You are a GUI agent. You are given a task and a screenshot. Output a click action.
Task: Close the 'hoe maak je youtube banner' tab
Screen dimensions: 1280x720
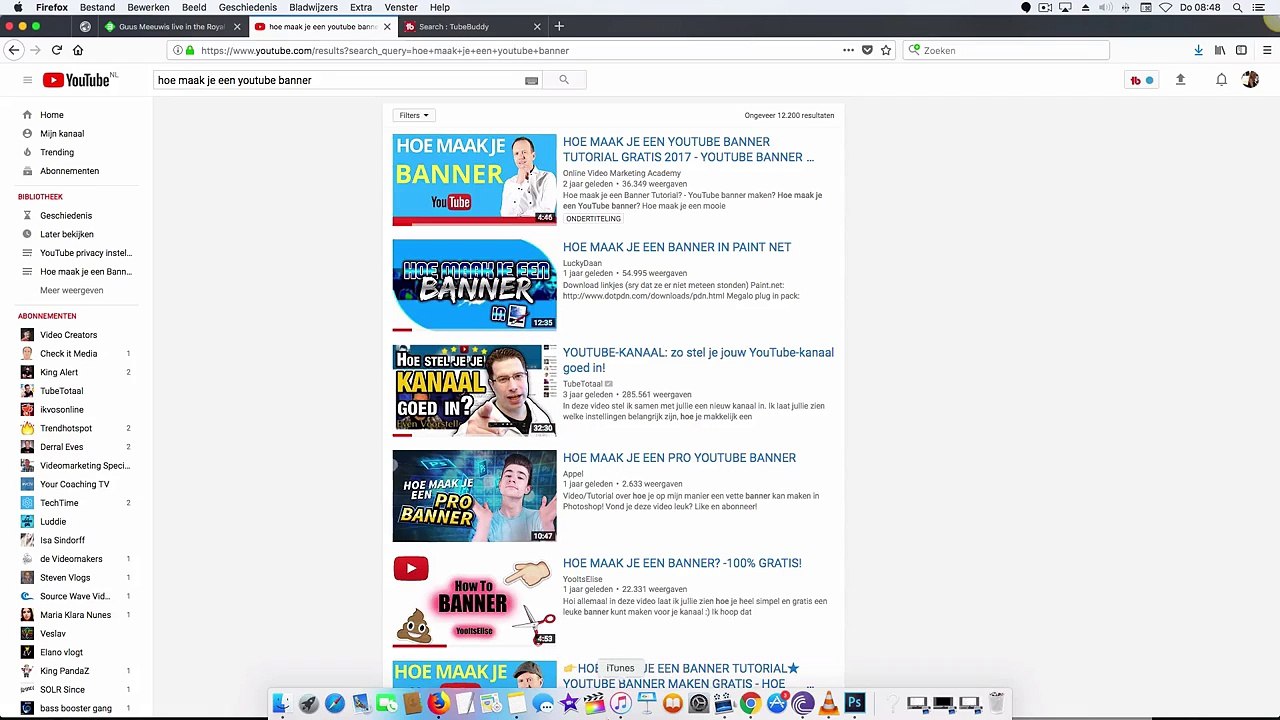click(387, 27)
